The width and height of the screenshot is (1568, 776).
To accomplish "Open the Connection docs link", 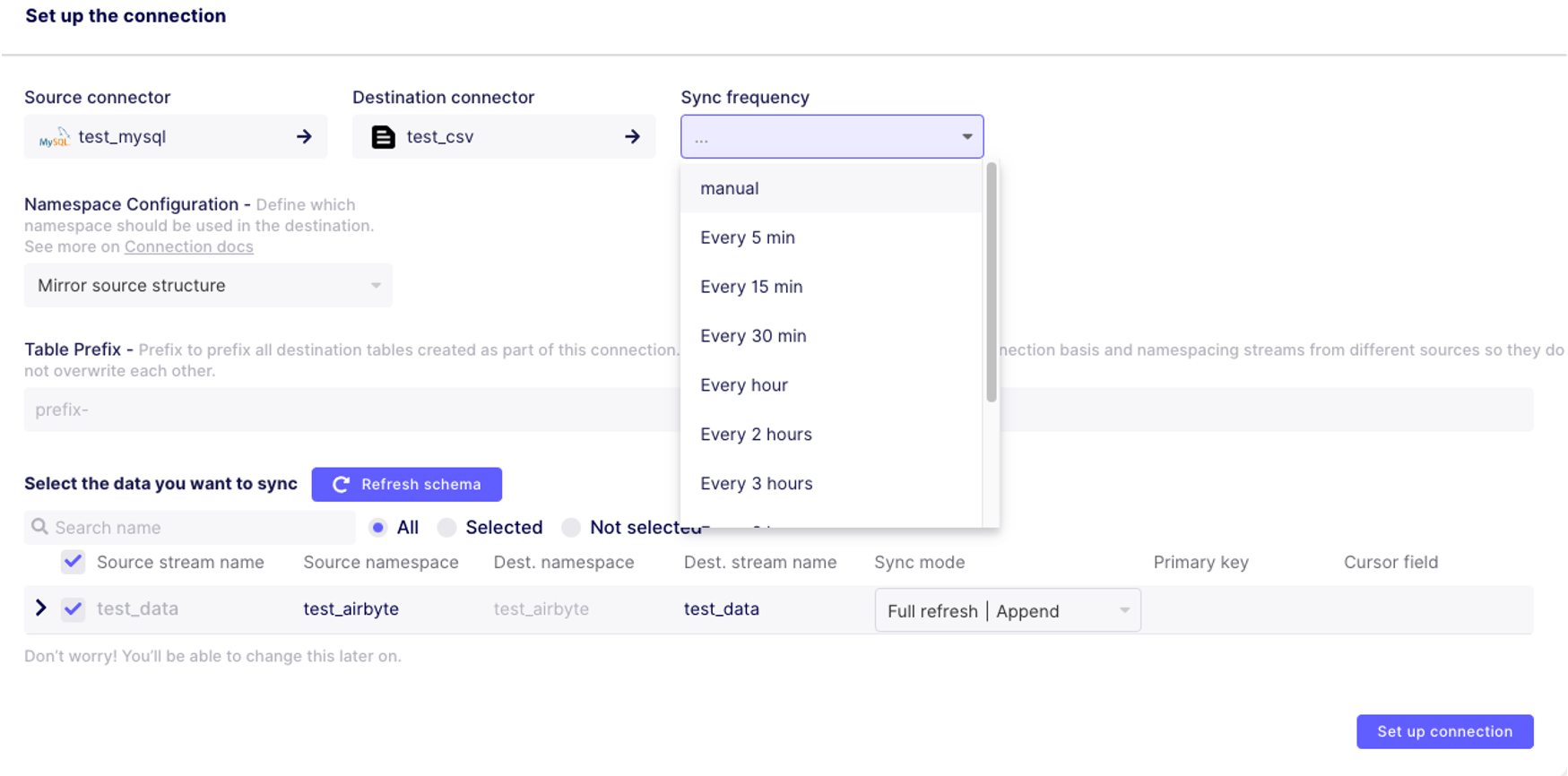I will coord(188,247).
